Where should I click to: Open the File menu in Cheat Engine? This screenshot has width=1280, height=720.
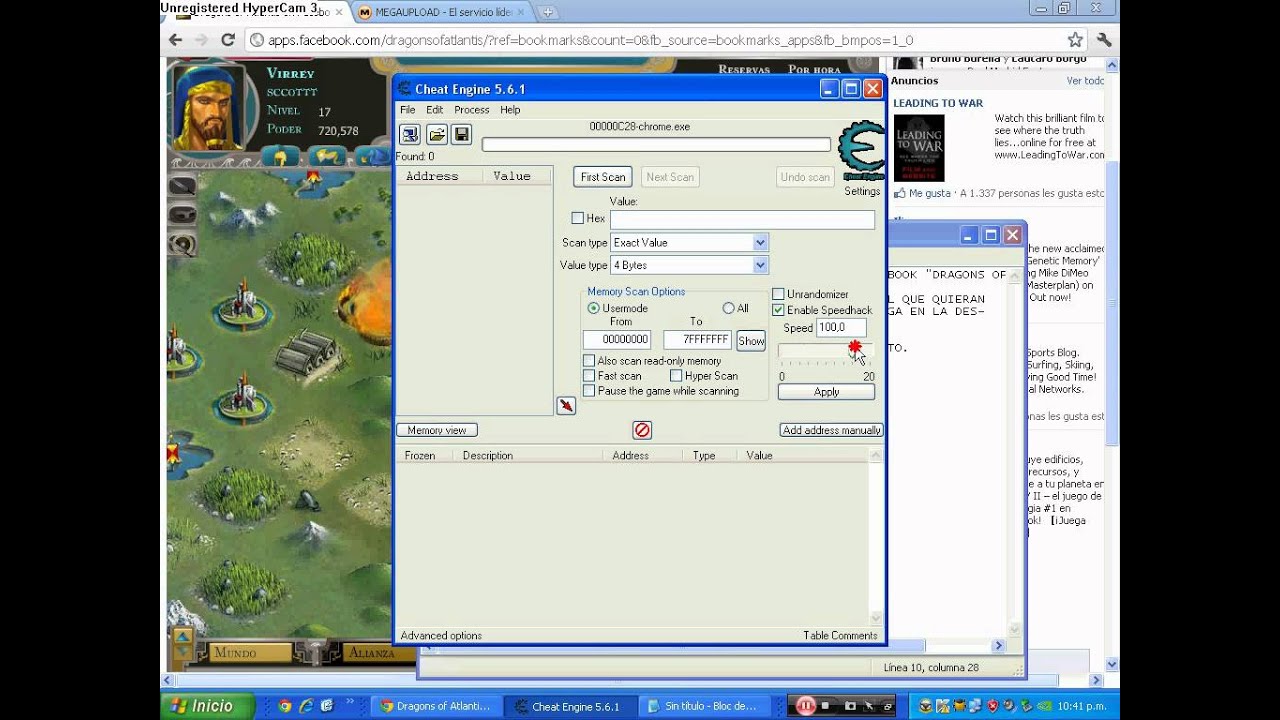pos(407,110)
